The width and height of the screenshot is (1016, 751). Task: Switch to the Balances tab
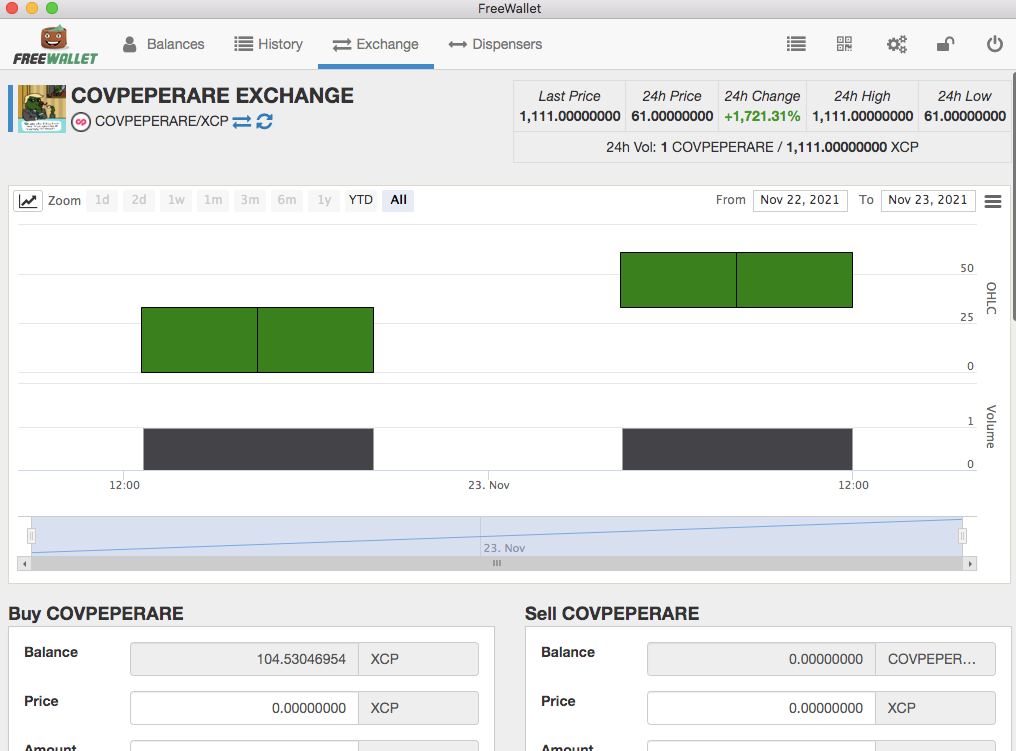[163, 44]
